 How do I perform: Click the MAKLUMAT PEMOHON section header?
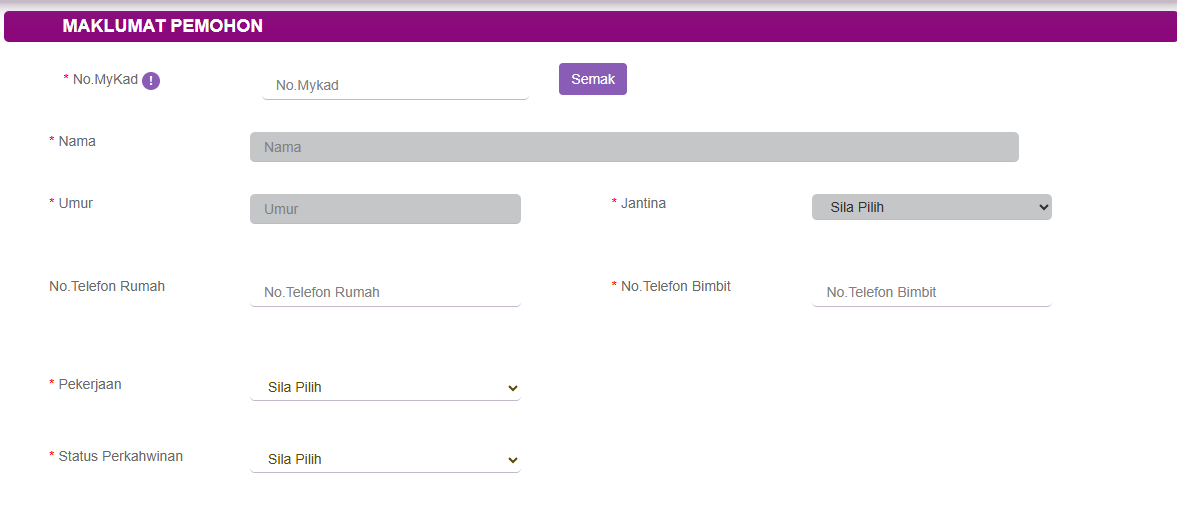(x=162, y=26)
